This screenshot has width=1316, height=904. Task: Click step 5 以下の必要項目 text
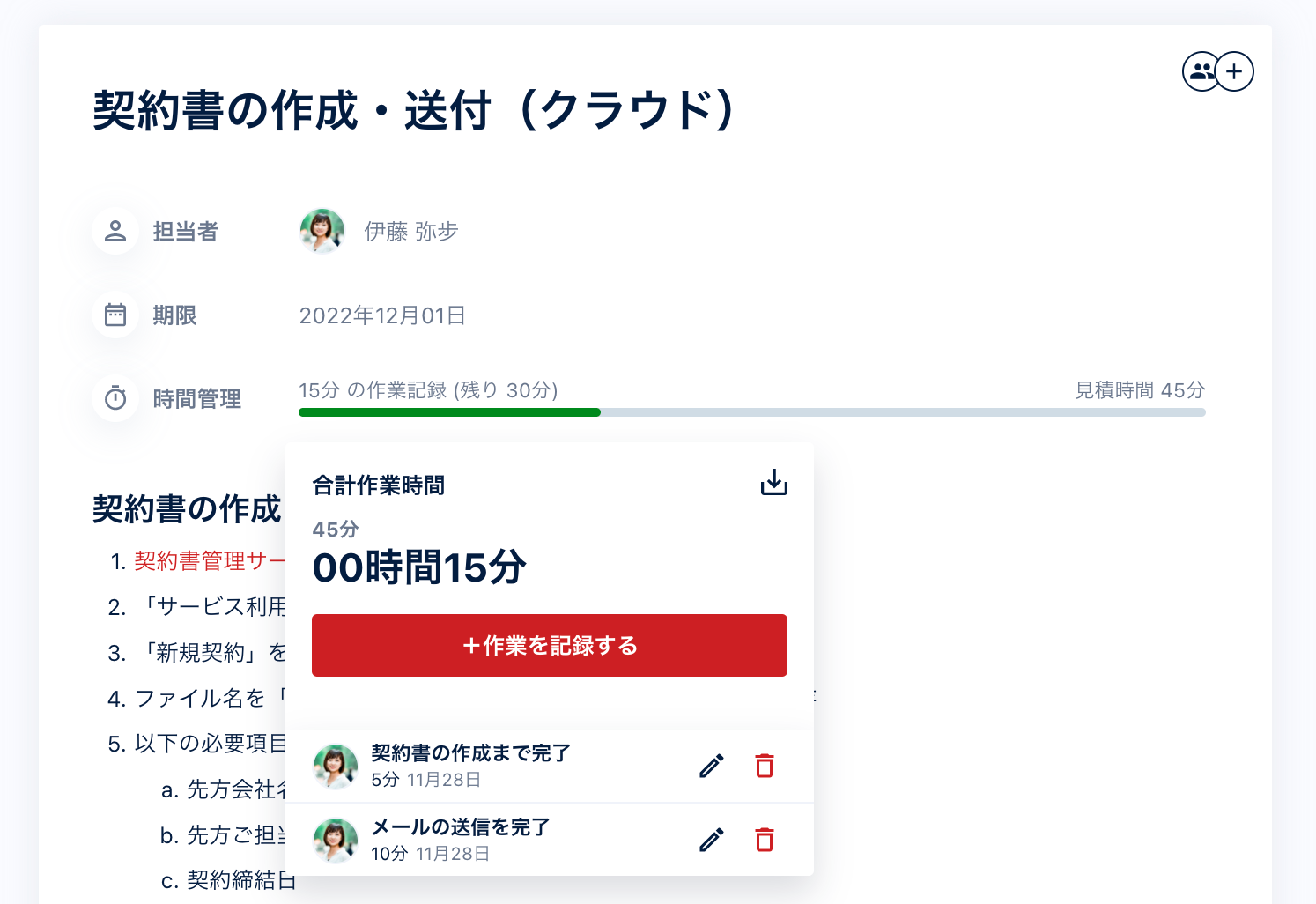tap(211, 744)
